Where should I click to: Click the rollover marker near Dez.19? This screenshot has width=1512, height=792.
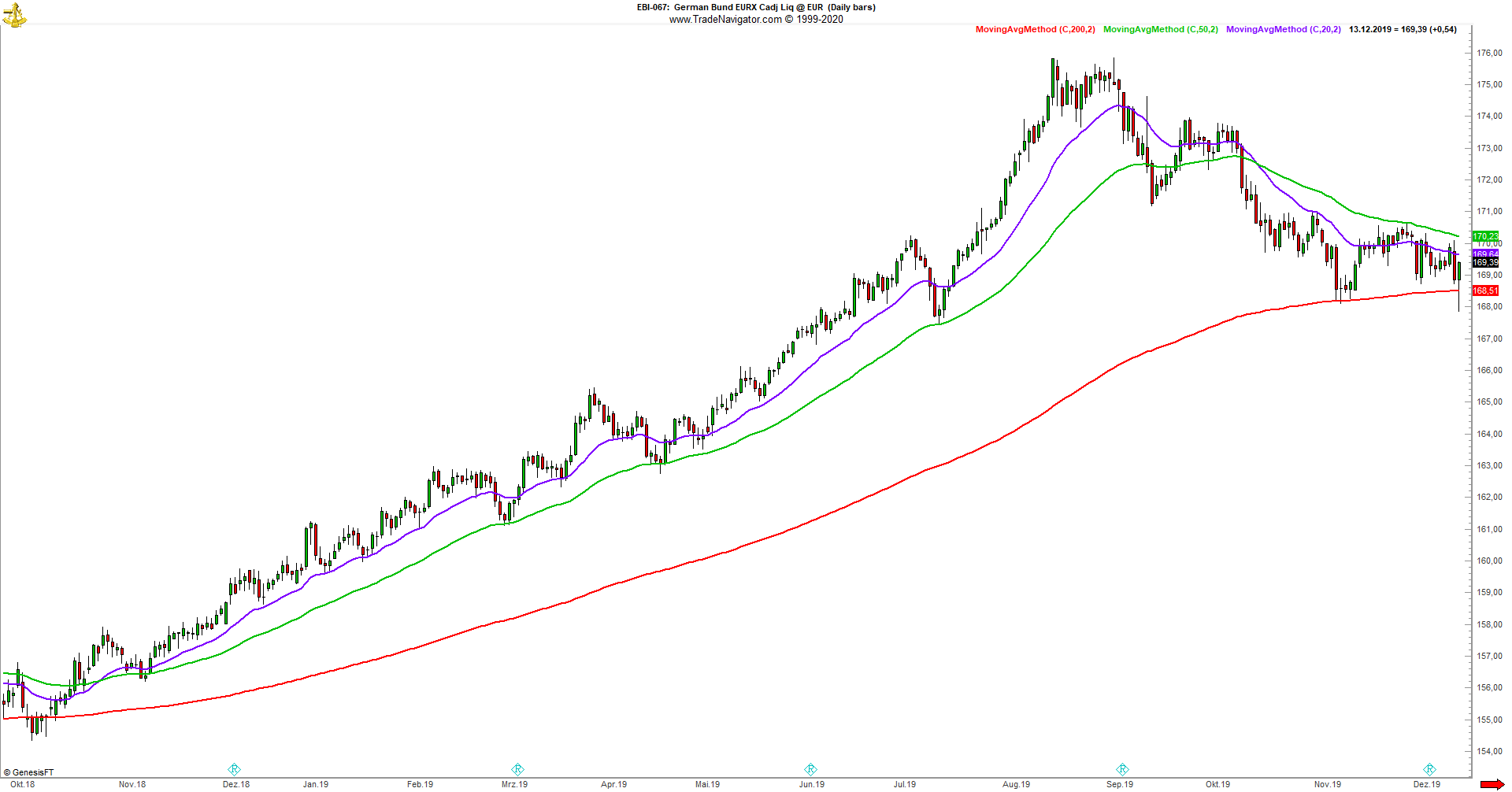[1429, 769]
